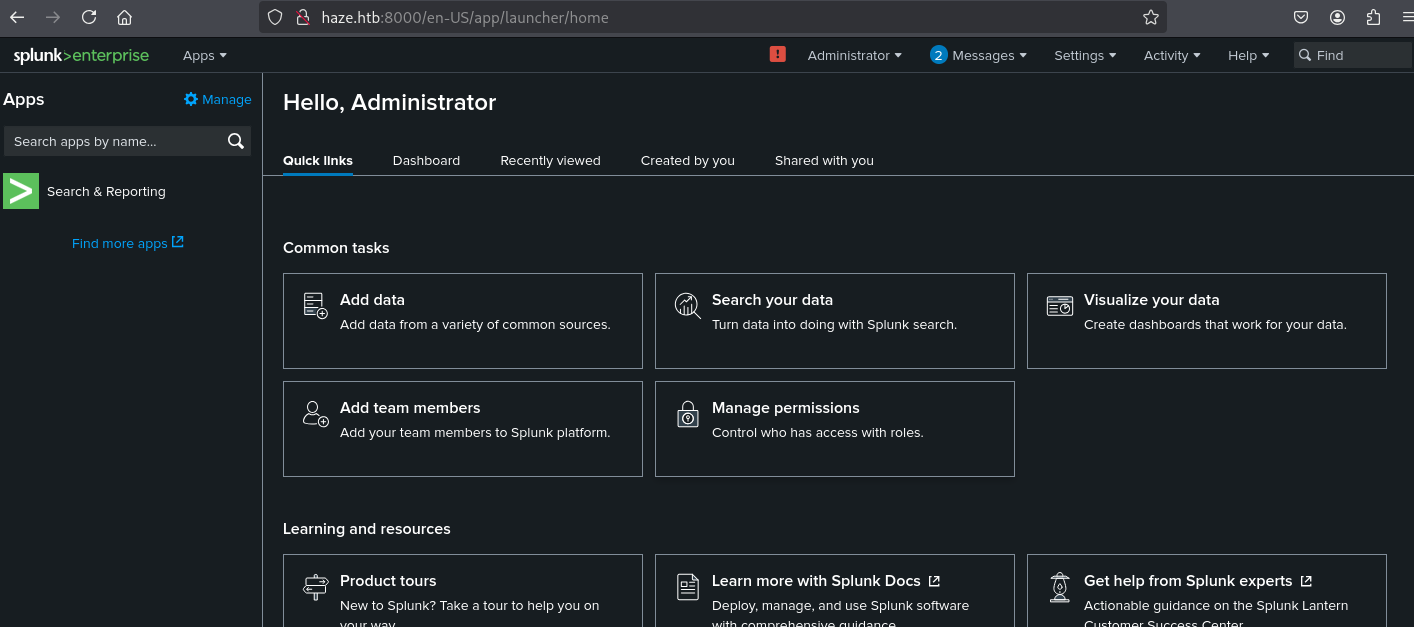1414x627 pixels.
Task: Click the Find search box
Action: tap(1352, 55)
